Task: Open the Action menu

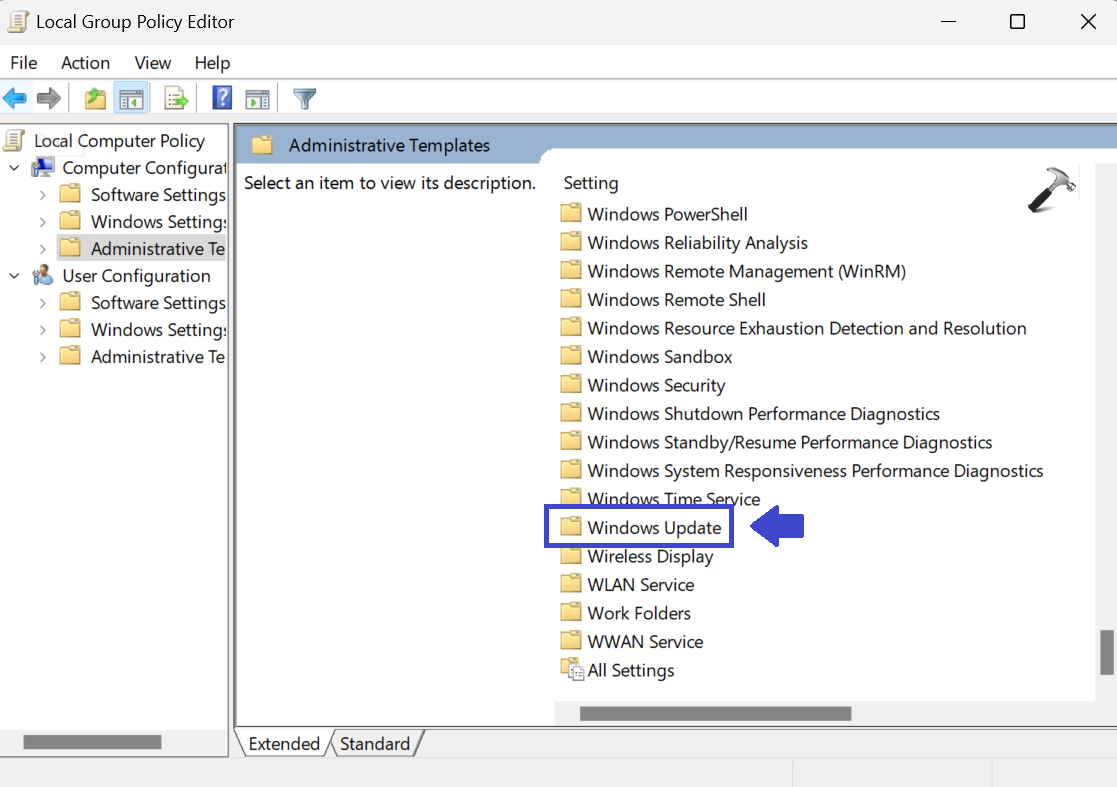Action: (85, 62)
